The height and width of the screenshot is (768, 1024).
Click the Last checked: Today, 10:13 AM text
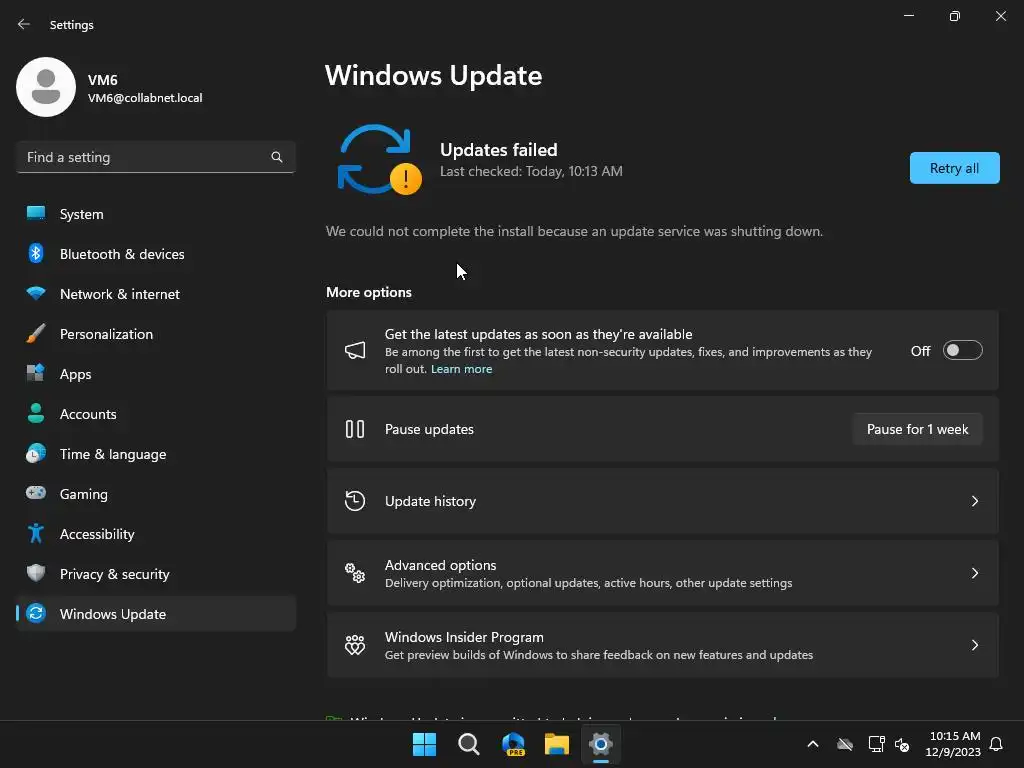tap(531, 171)
